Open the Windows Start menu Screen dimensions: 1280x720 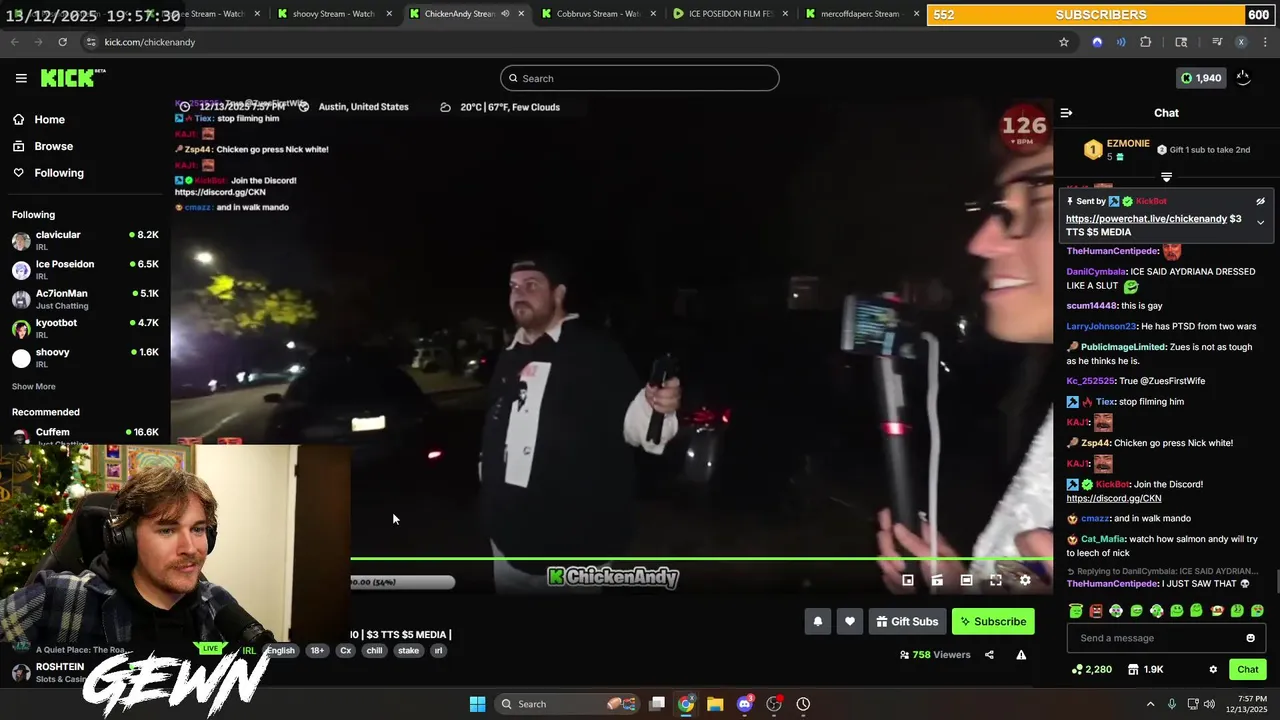(x=477, y=704)
